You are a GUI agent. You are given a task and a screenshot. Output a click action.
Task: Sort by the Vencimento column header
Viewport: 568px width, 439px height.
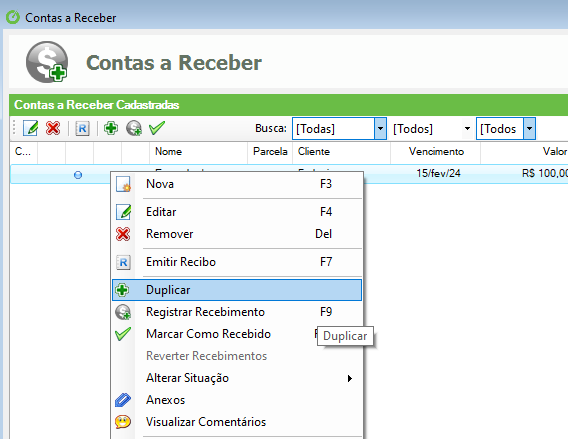tap(436, 151)
